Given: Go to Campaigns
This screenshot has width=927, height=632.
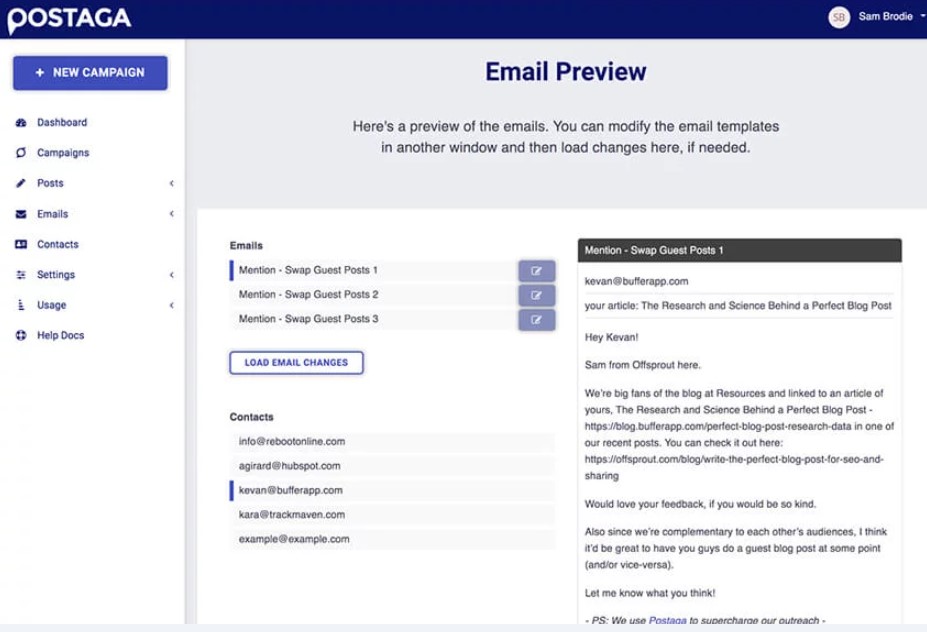Looking at the screenshot, I should pos(63,153).
